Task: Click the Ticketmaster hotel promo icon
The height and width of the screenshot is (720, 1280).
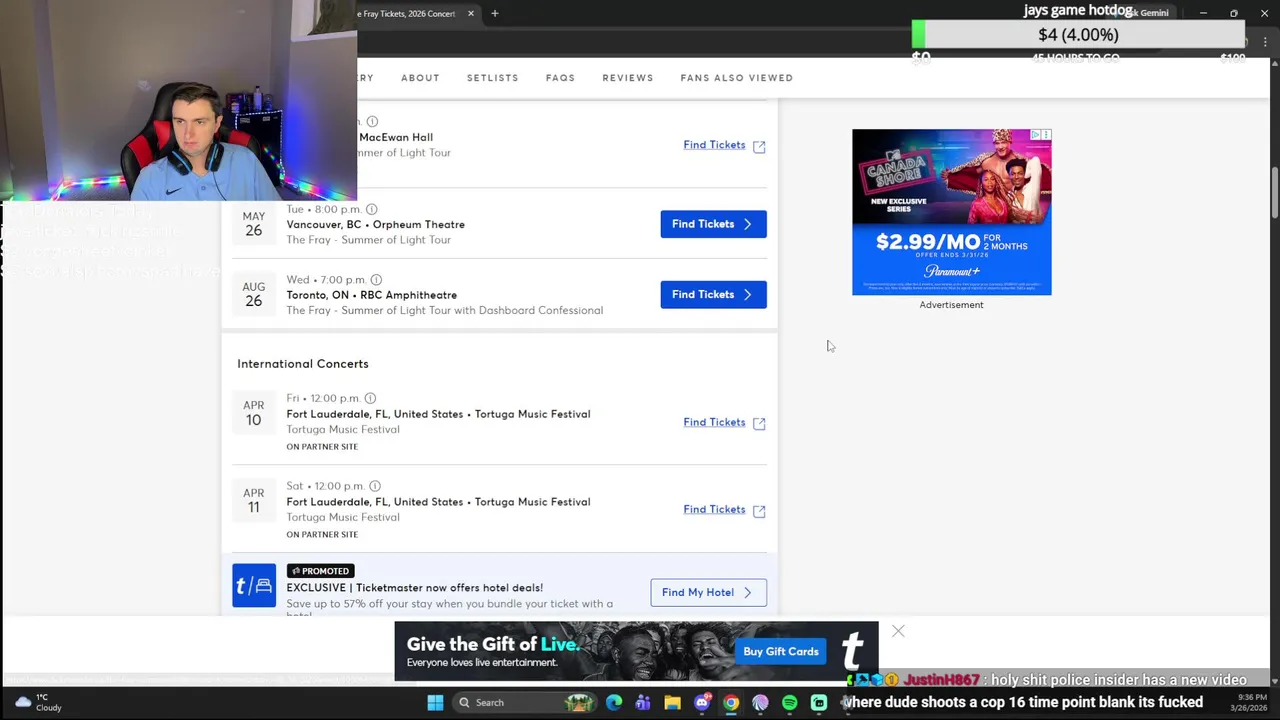Action: coord(254,586)
